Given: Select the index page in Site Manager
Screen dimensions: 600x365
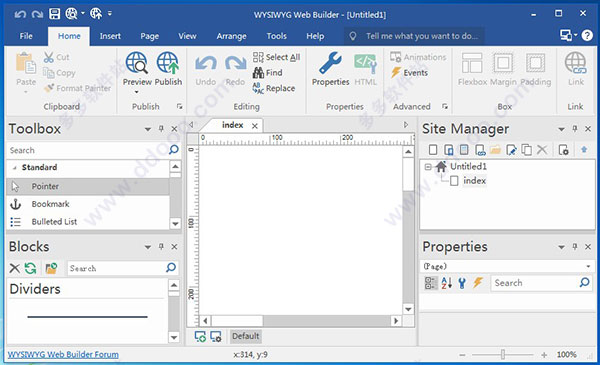Looking at the screenshot, I should click(474, 181).
